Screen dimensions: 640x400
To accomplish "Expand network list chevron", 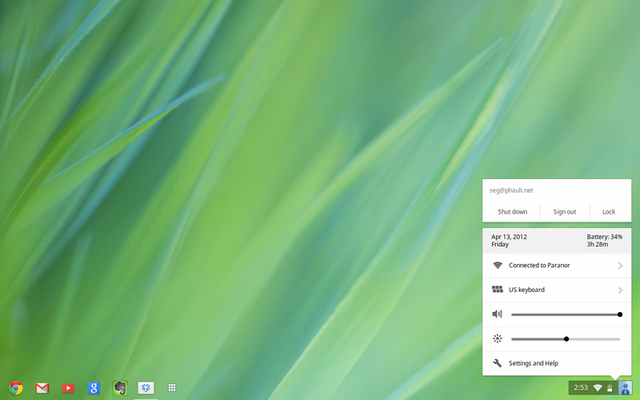I will (x=620, y=266).
